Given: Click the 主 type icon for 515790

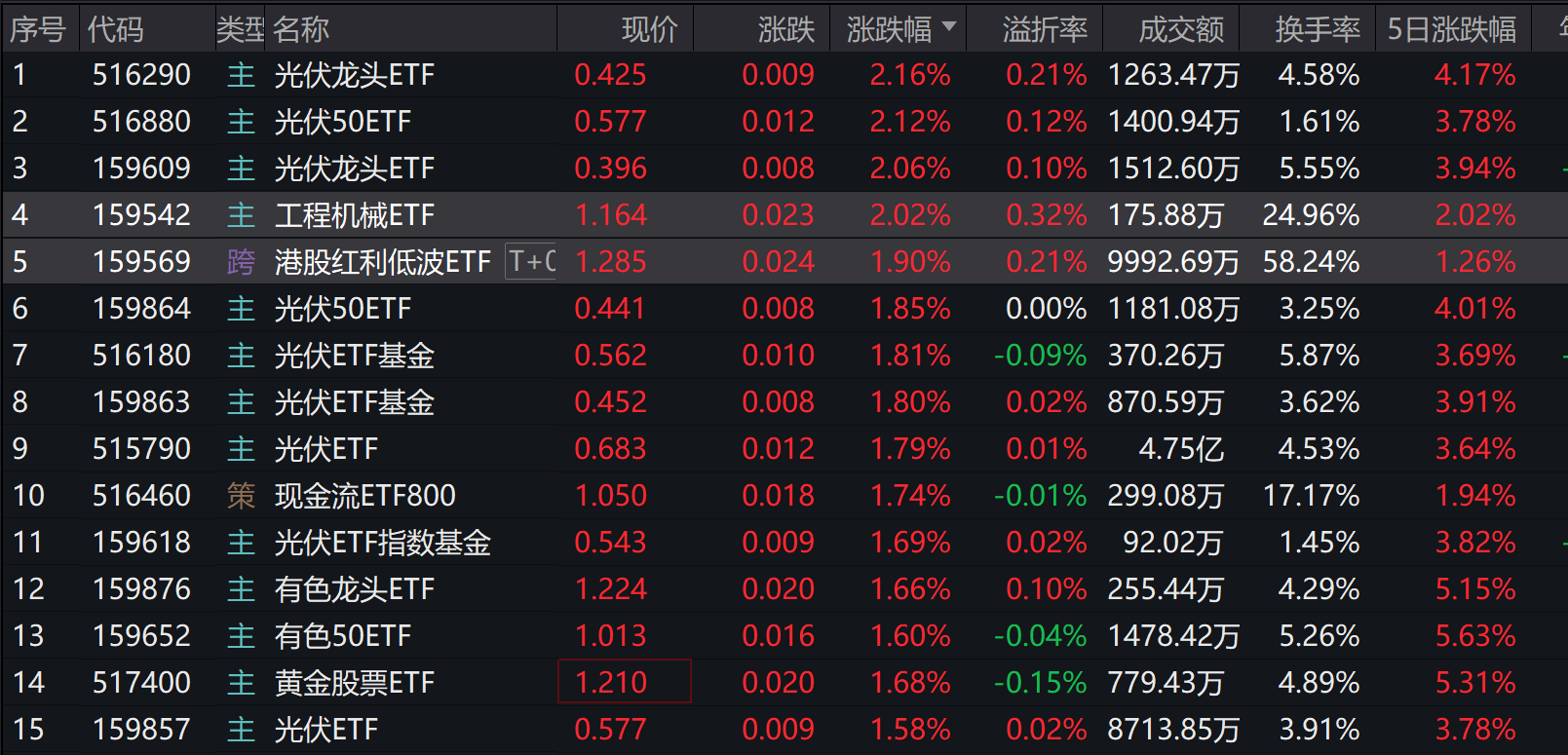Looking at the screenshot, I should (241, 449).
